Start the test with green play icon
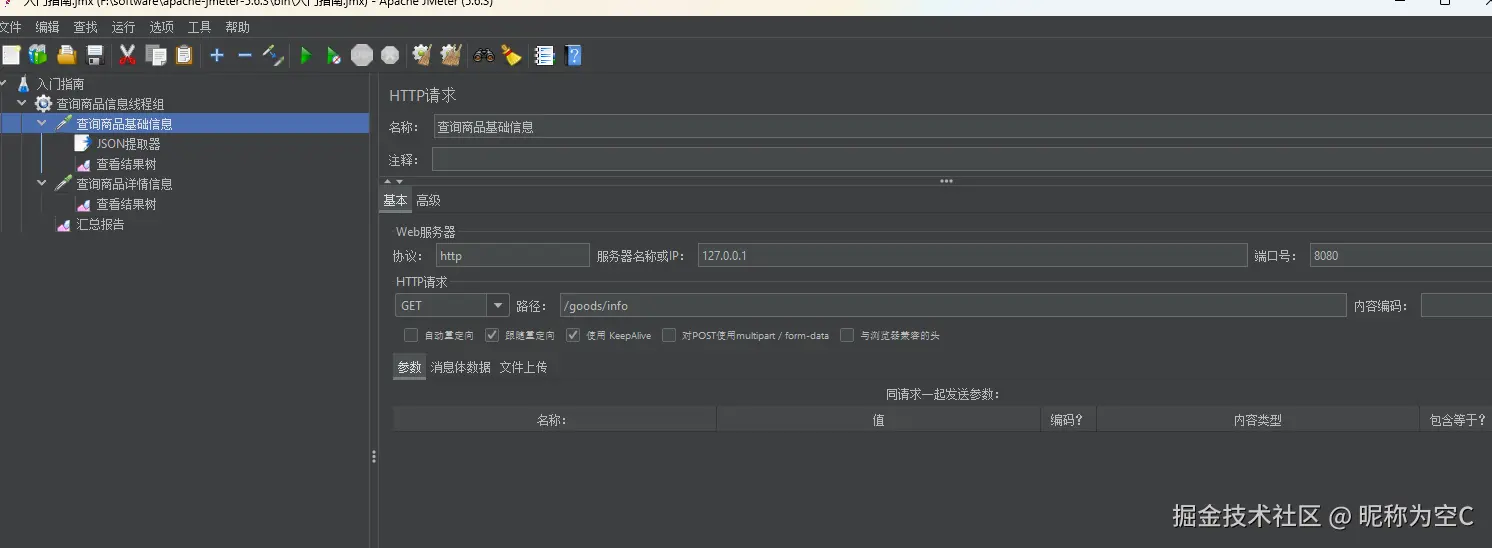 [306, 56]
